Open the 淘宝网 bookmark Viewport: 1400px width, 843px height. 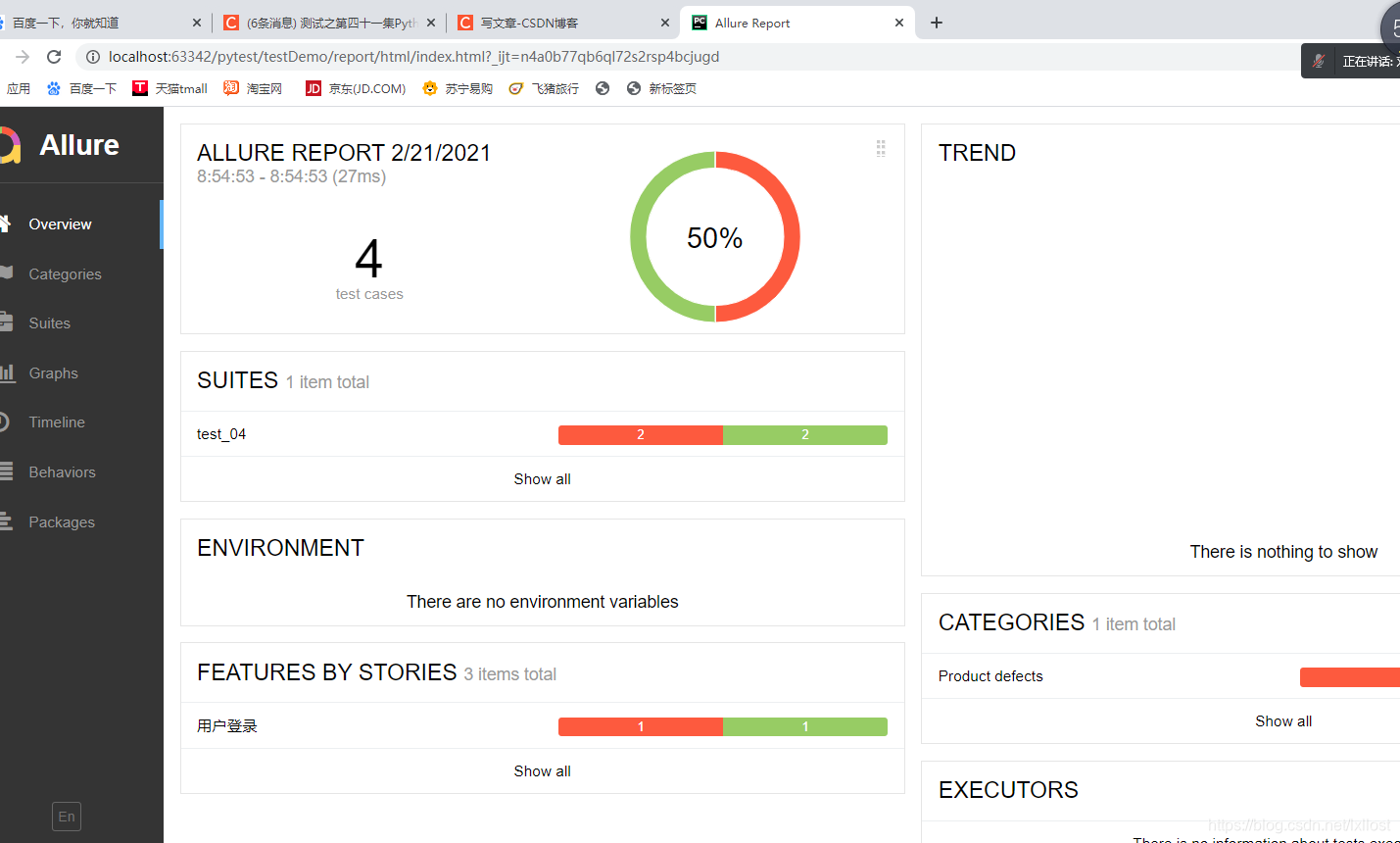point(253,88)
